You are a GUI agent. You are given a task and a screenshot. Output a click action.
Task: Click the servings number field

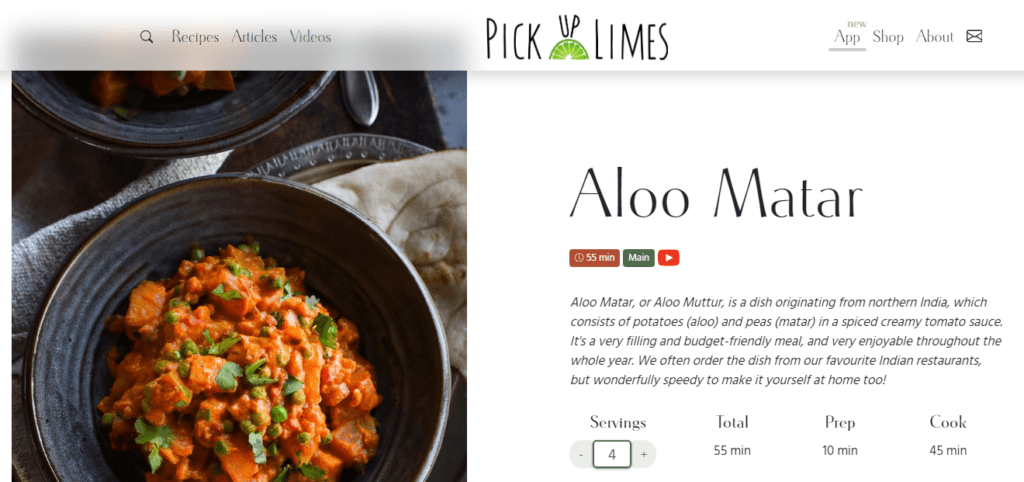[x=612, y=455]
